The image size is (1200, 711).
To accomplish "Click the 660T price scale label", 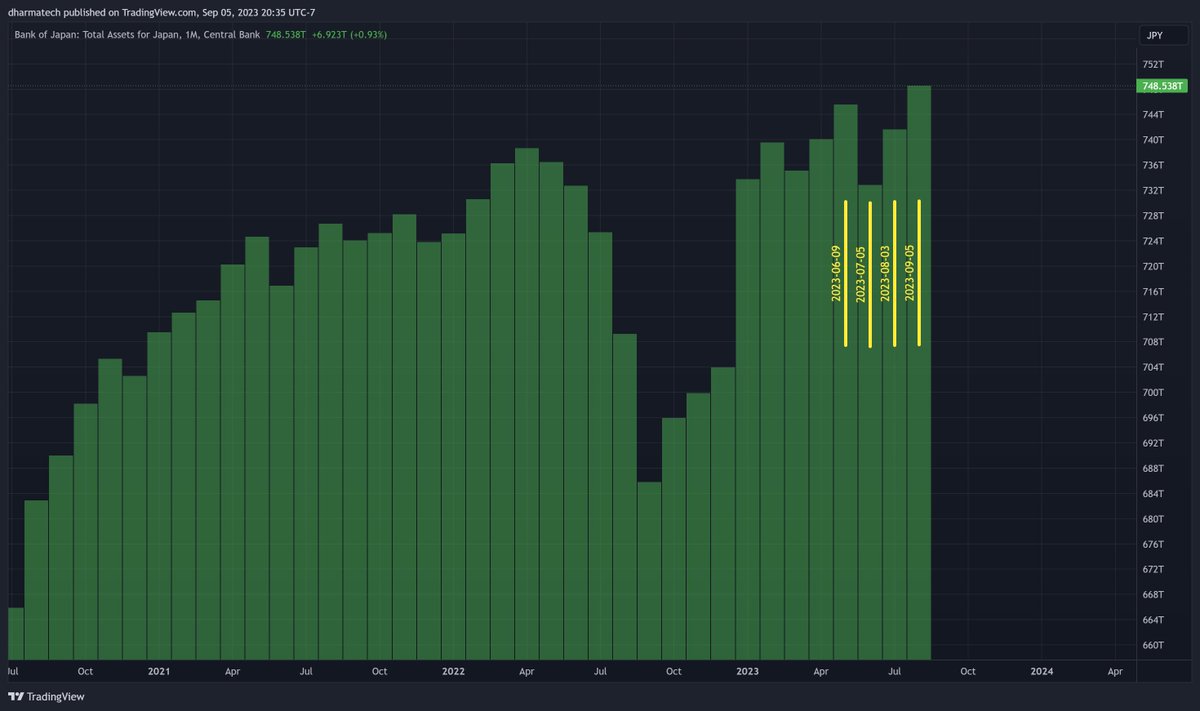I will pyautogui.click(x=1152, y=645).
